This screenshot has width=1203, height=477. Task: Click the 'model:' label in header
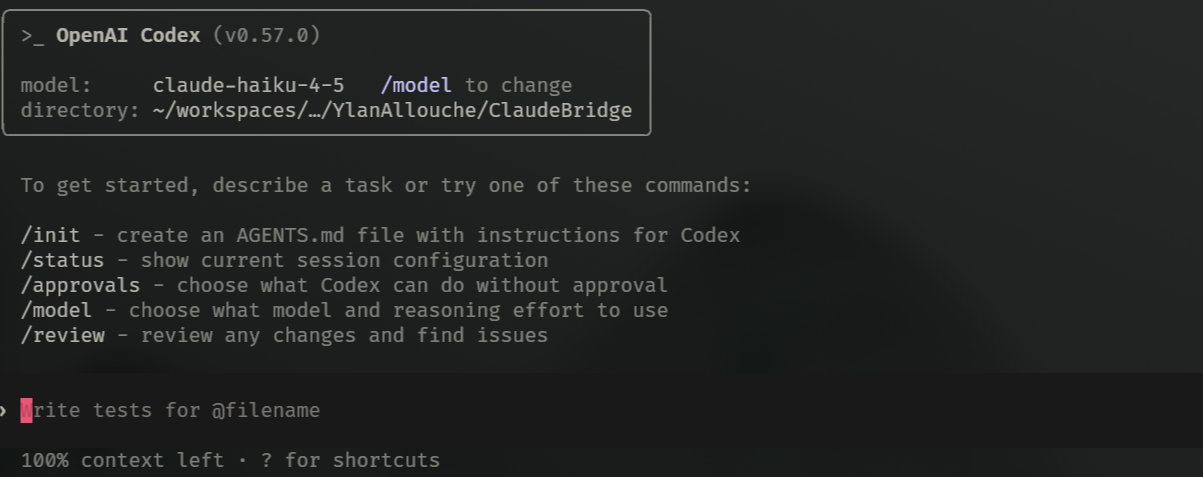coord(56,86)
